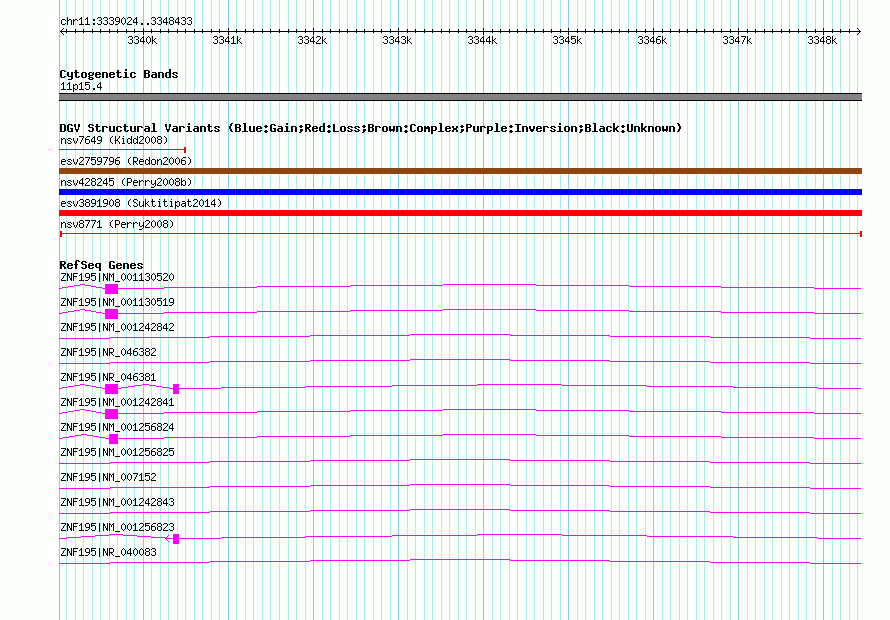Open transcript ZNF195|NR_046381 label
The image size is (890, 620).
point(108,378)
